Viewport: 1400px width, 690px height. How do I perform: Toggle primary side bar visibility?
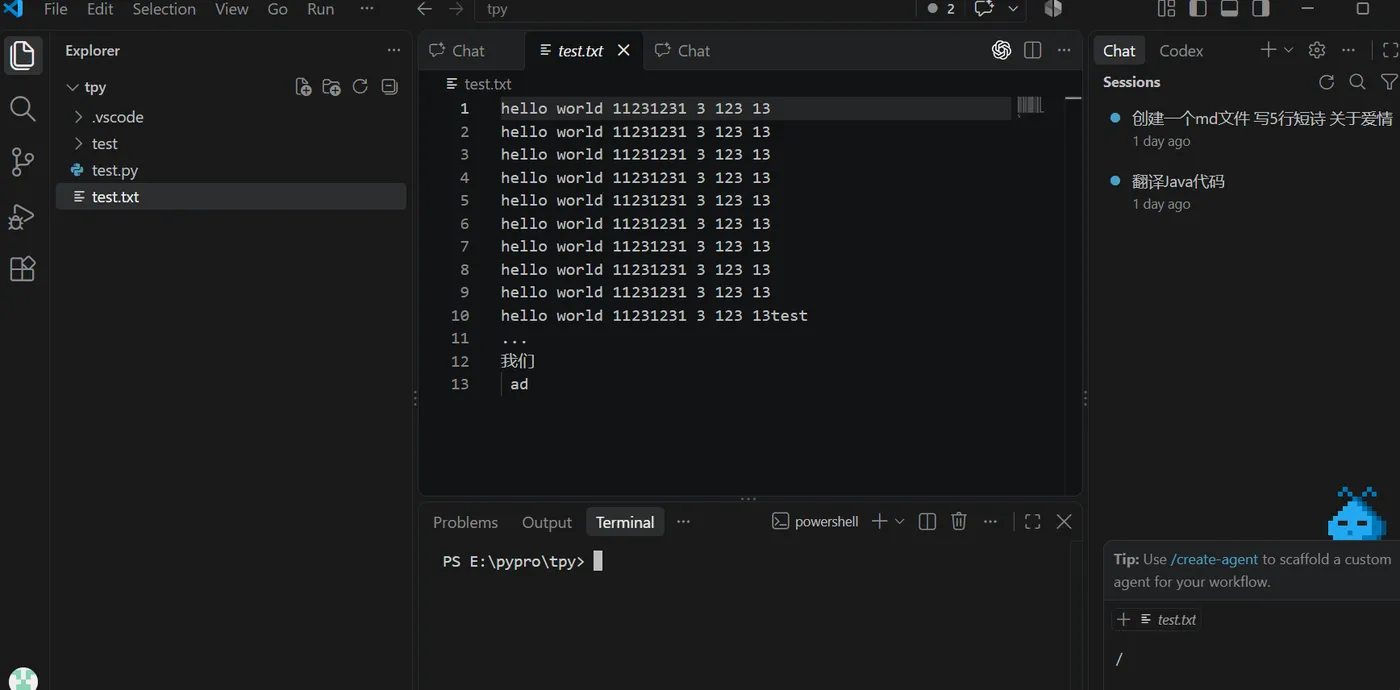[1198, 9]
